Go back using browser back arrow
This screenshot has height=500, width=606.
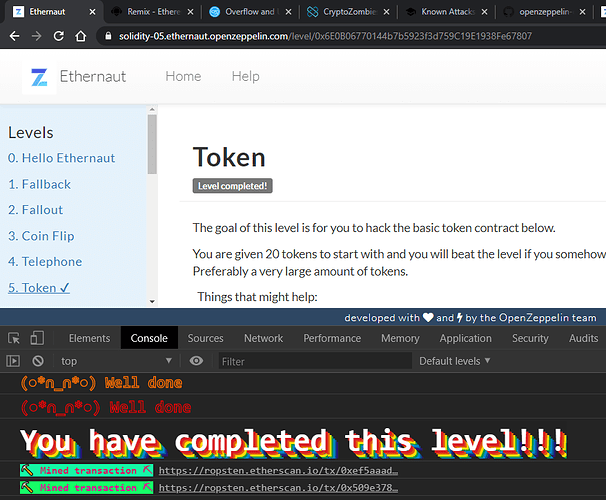coord(14,36)
